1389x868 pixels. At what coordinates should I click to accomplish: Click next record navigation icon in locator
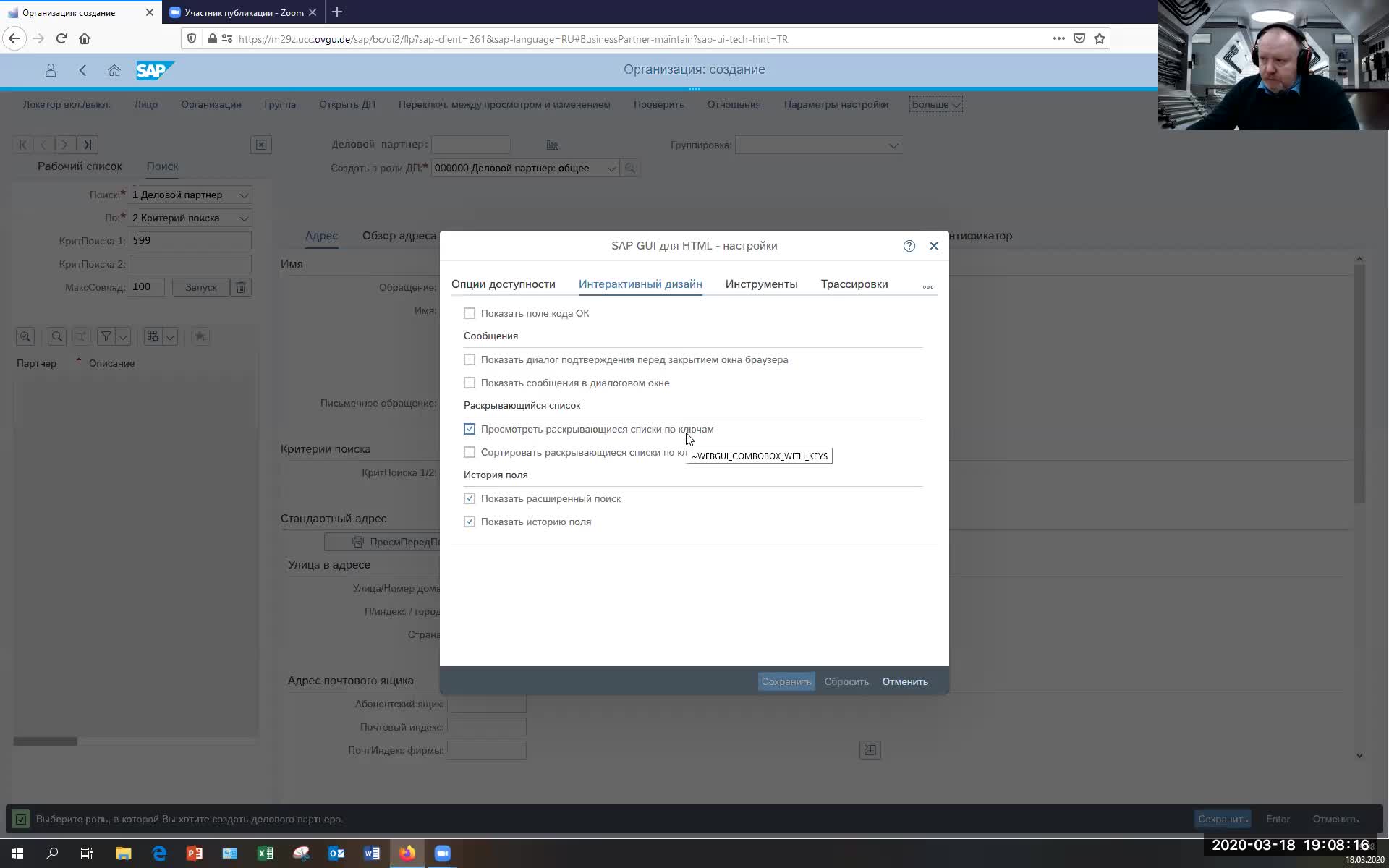(65, 145)
